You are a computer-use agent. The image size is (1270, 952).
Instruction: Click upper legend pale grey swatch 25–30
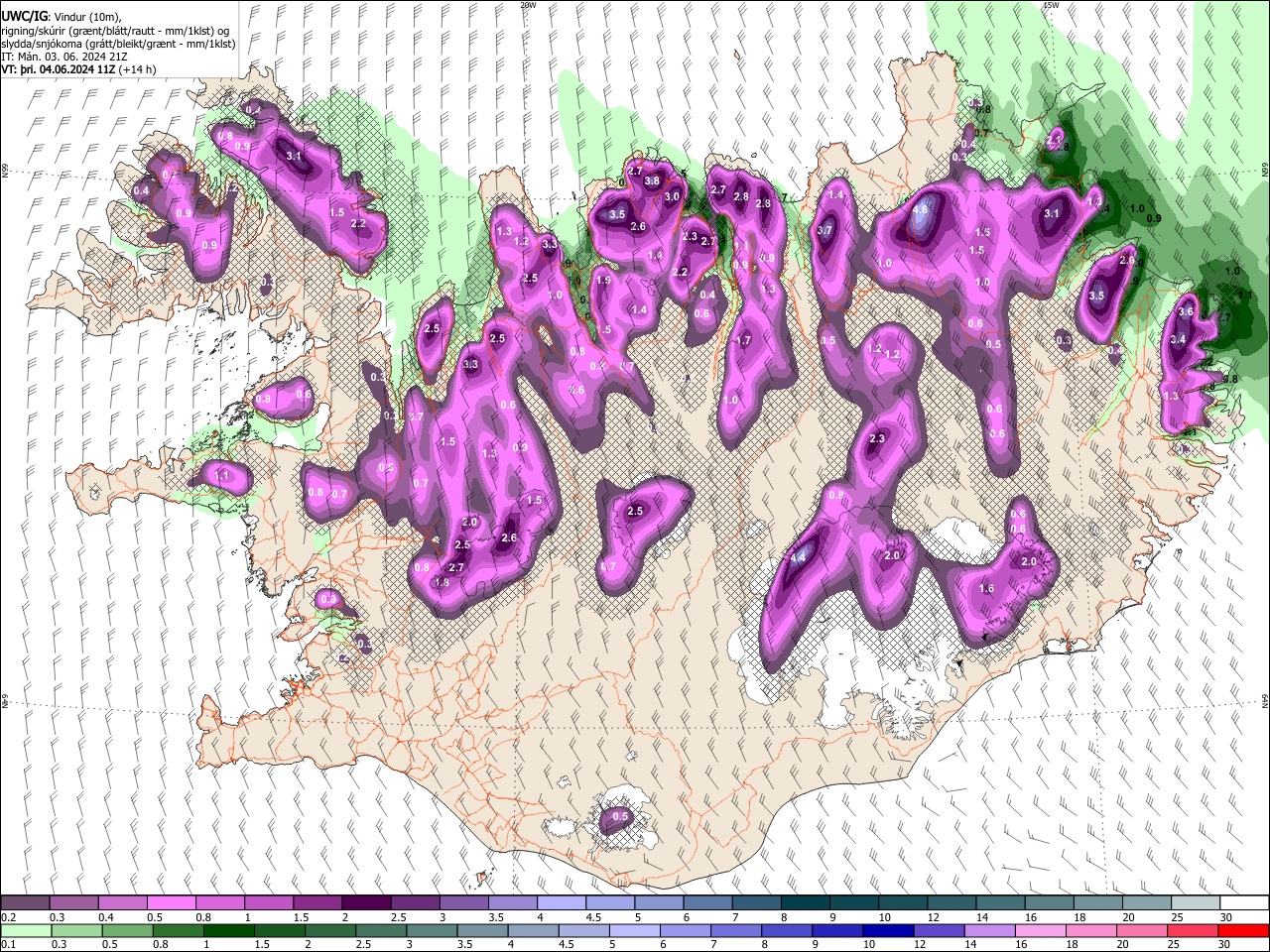coord(1196,903)
